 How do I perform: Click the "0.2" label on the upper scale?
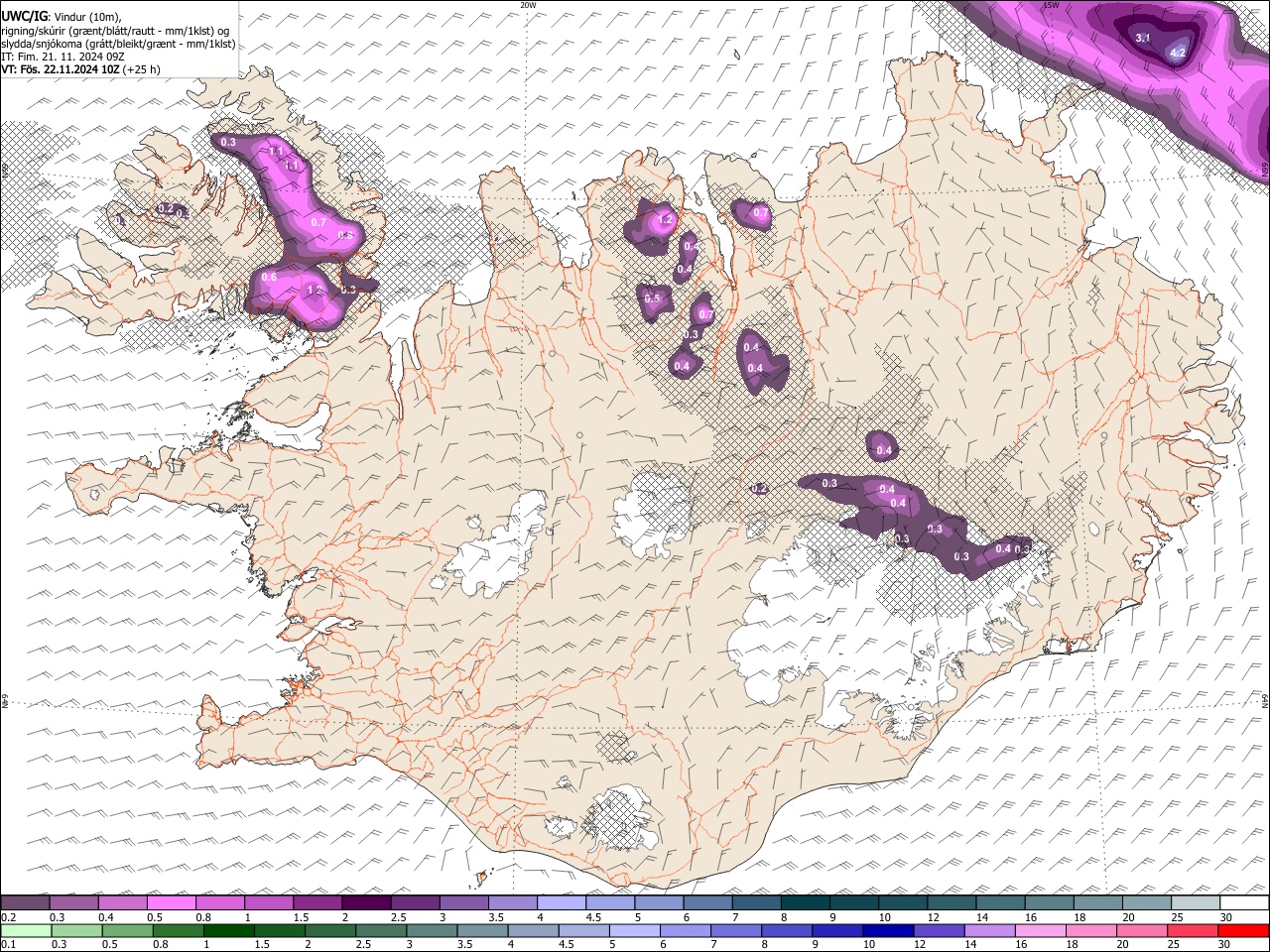pos(8,917)
